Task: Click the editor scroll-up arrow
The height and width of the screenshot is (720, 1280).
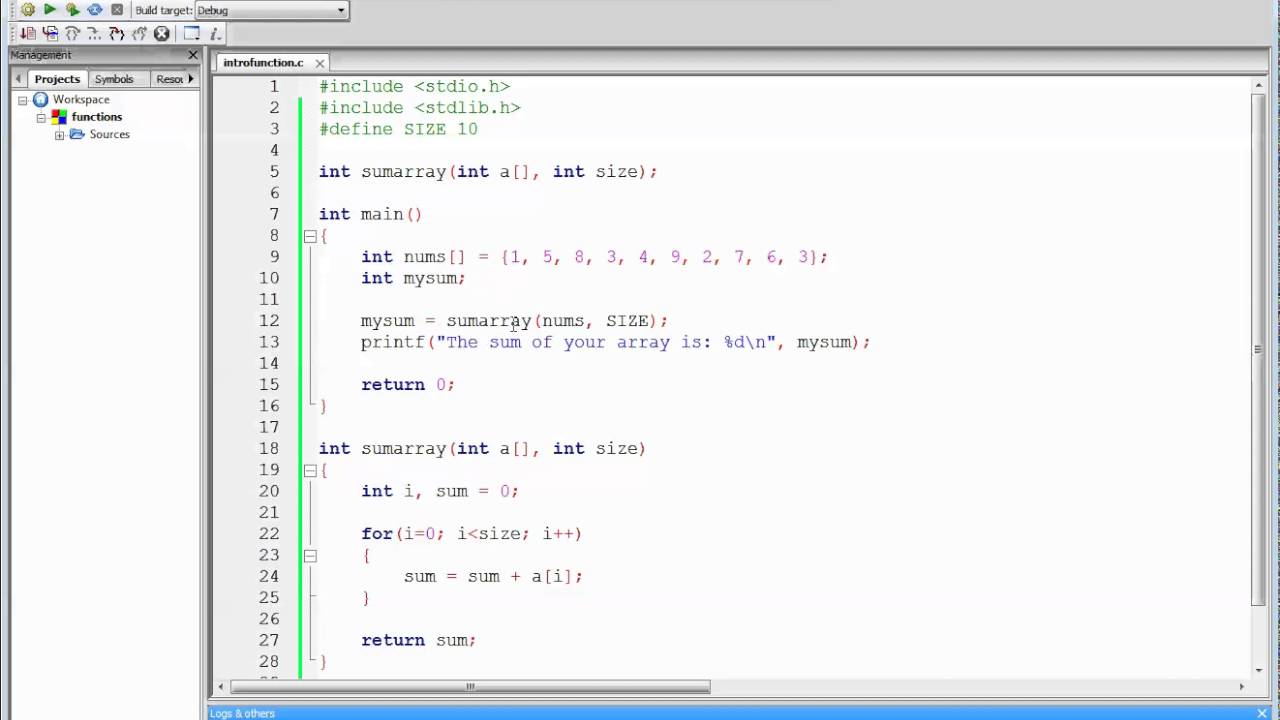Action: 1258,86
